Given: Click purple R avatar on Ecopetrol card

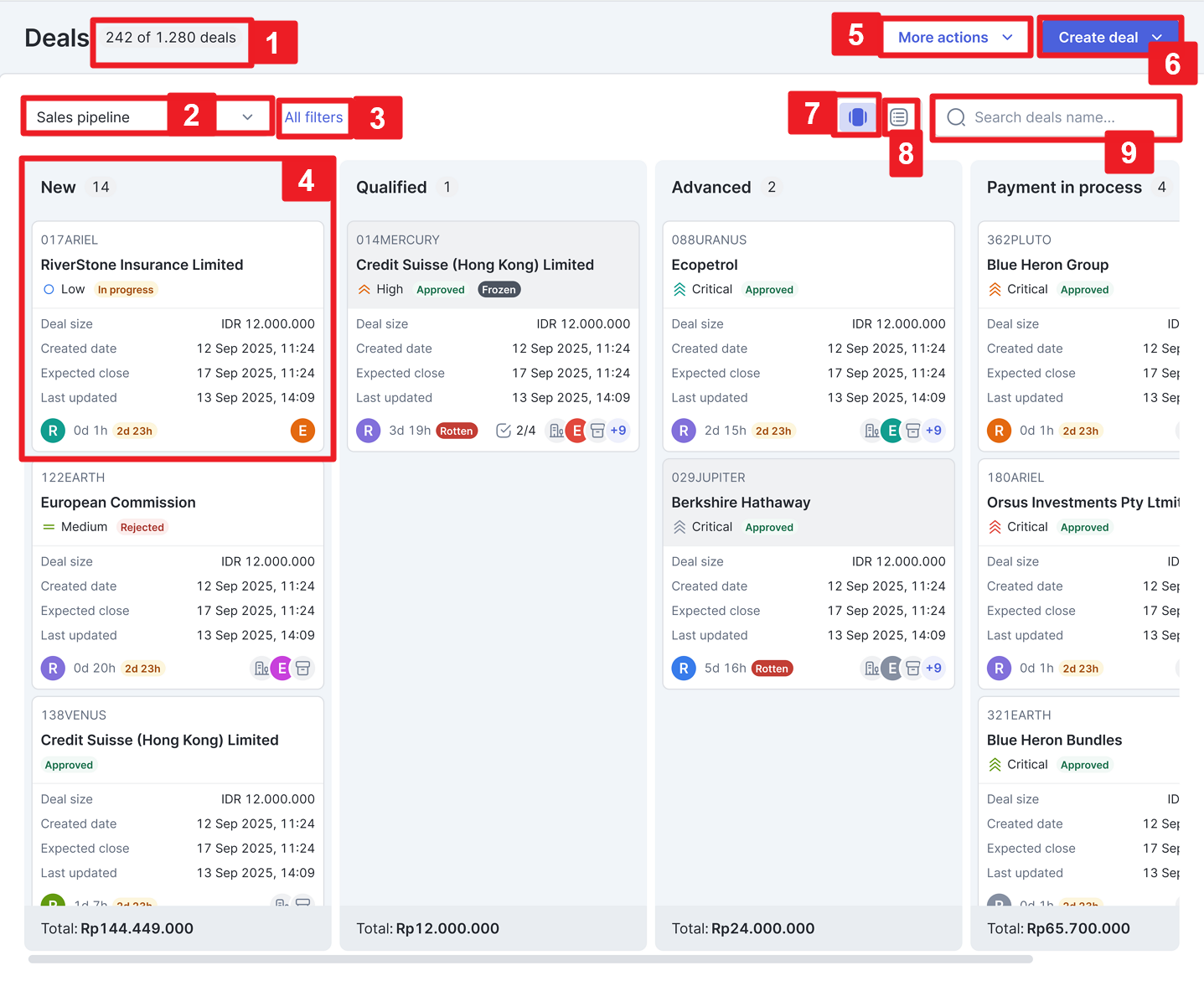Looking at the screenshot, I should pyautogui.click(x=684, y=431).
